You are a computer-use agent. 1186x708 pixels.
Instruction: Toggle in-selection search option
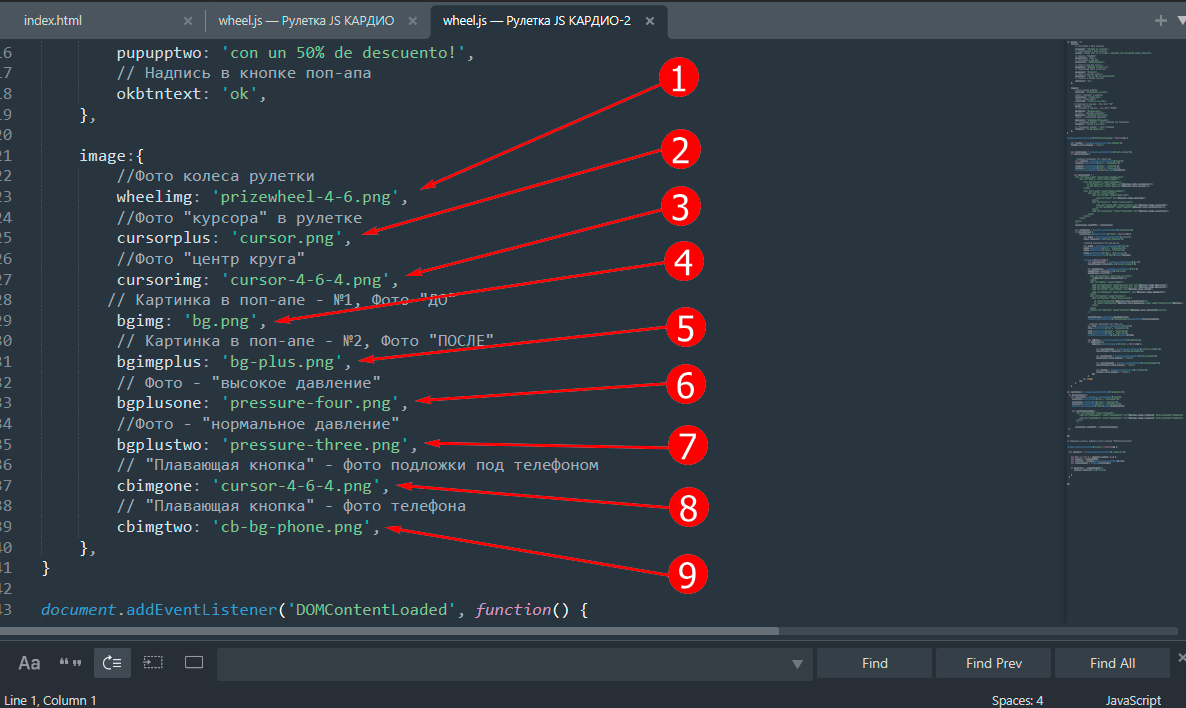(x=154, y=663)
